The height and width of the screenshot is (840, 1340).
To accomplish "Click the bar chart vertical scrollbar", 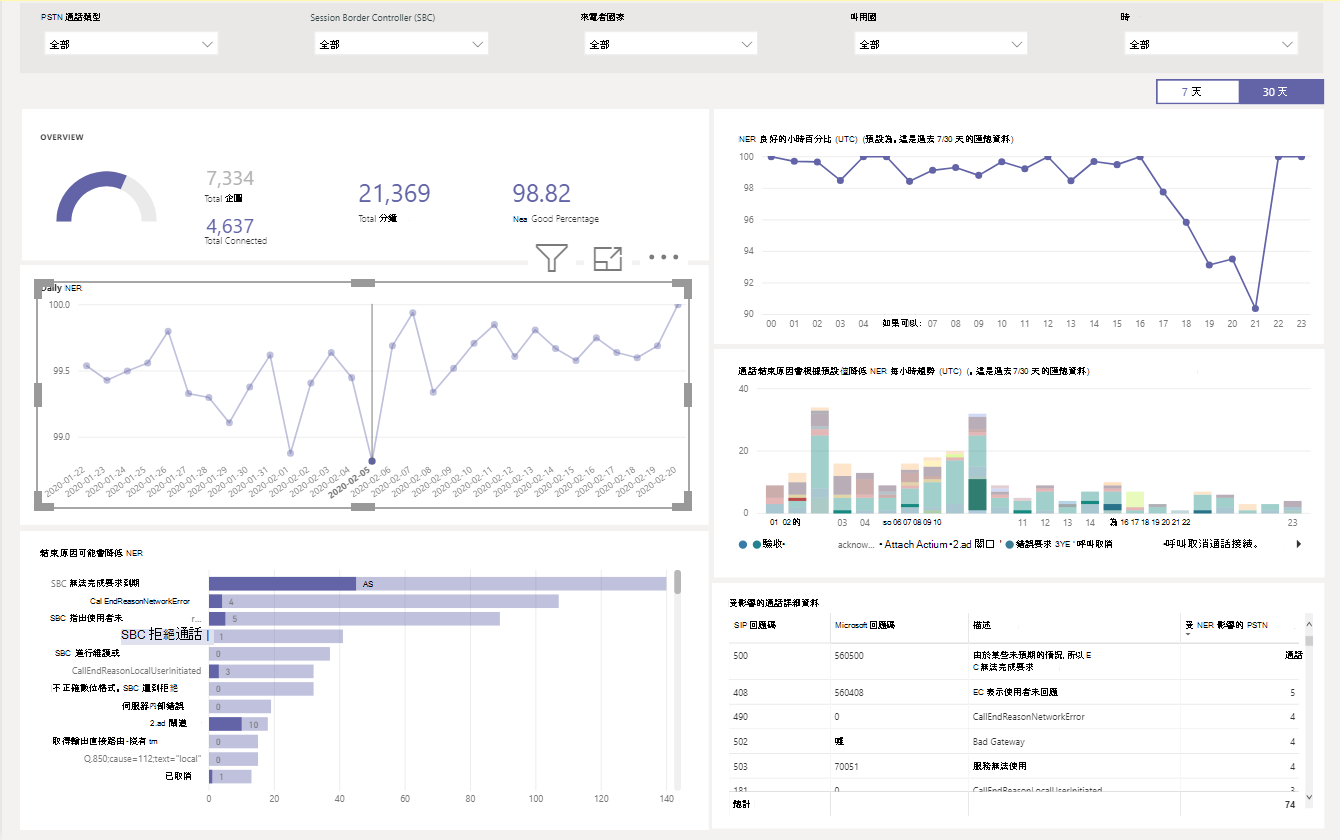I will pos(677,581).
